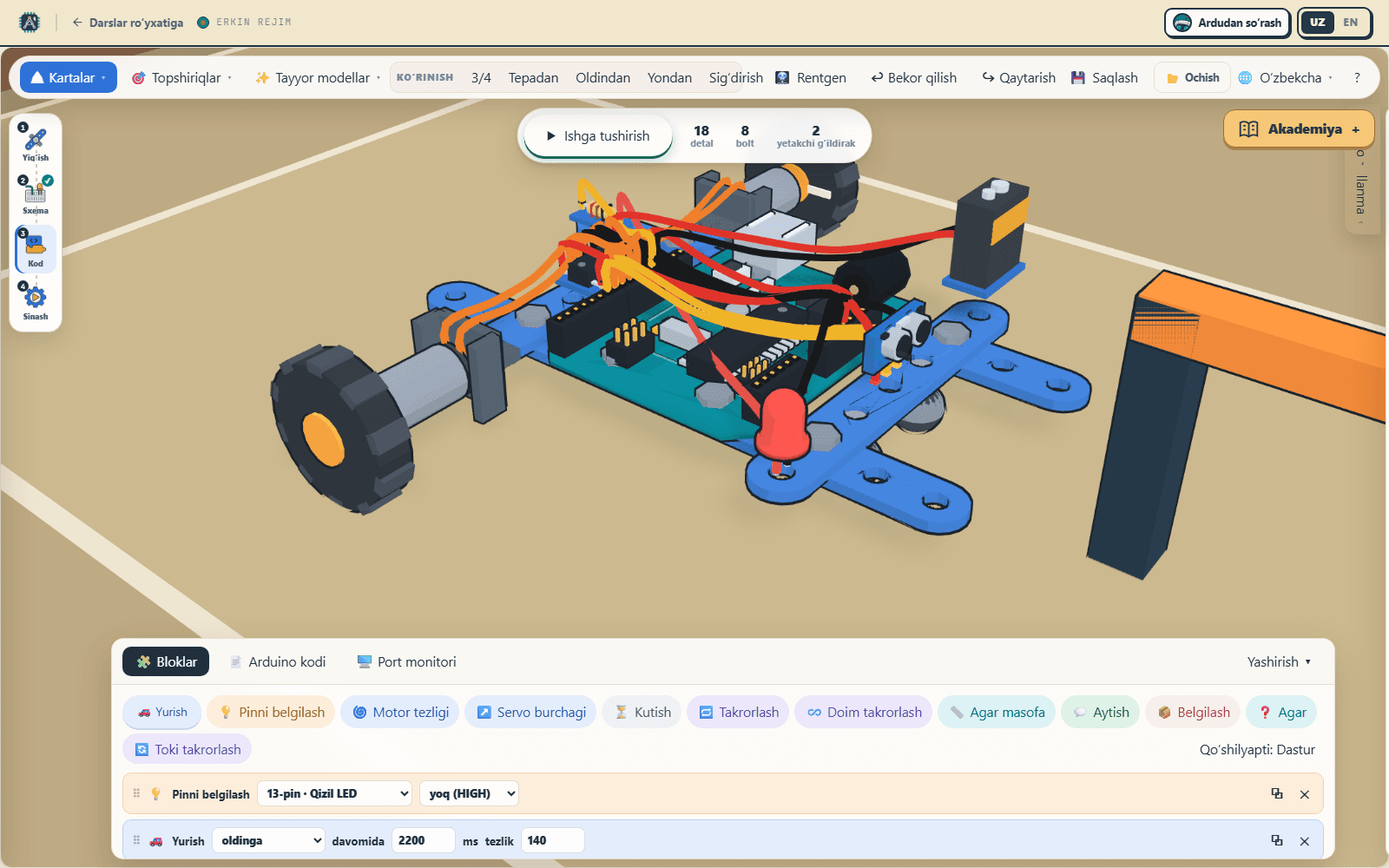Switch to the Bloklar tab

[x=166, y=661]
